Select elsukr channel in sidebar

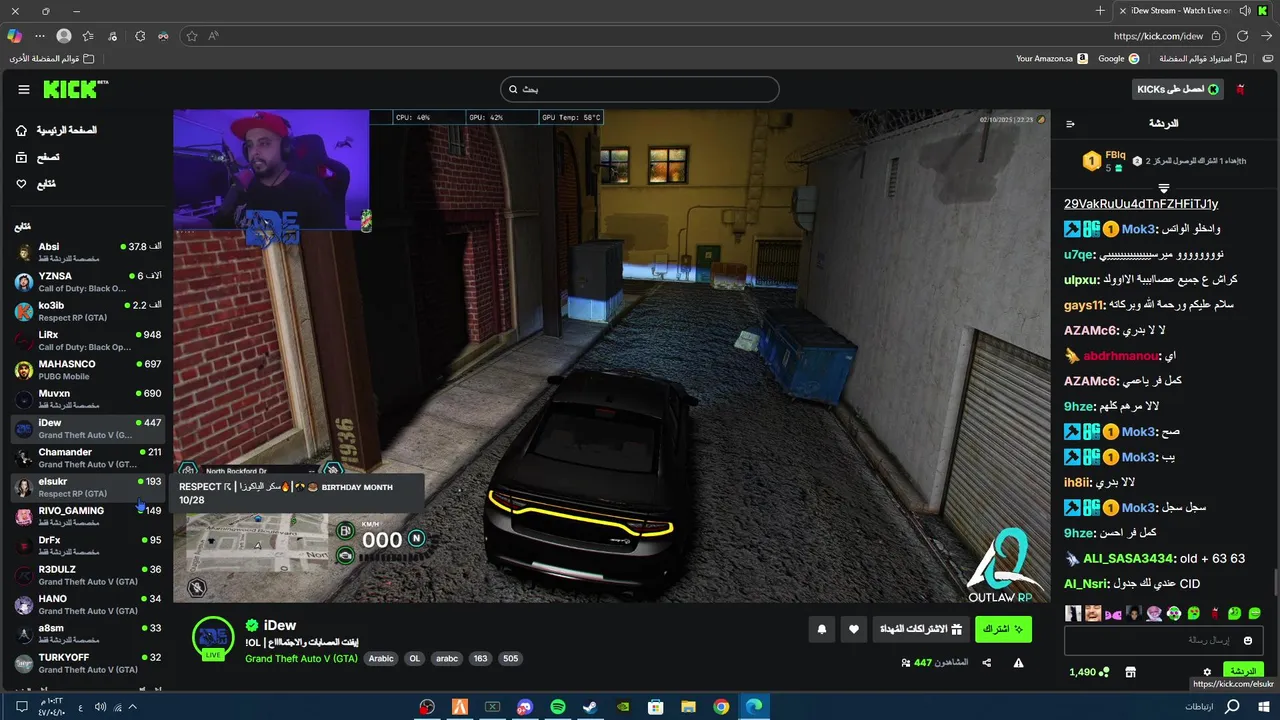click(88, 487)
